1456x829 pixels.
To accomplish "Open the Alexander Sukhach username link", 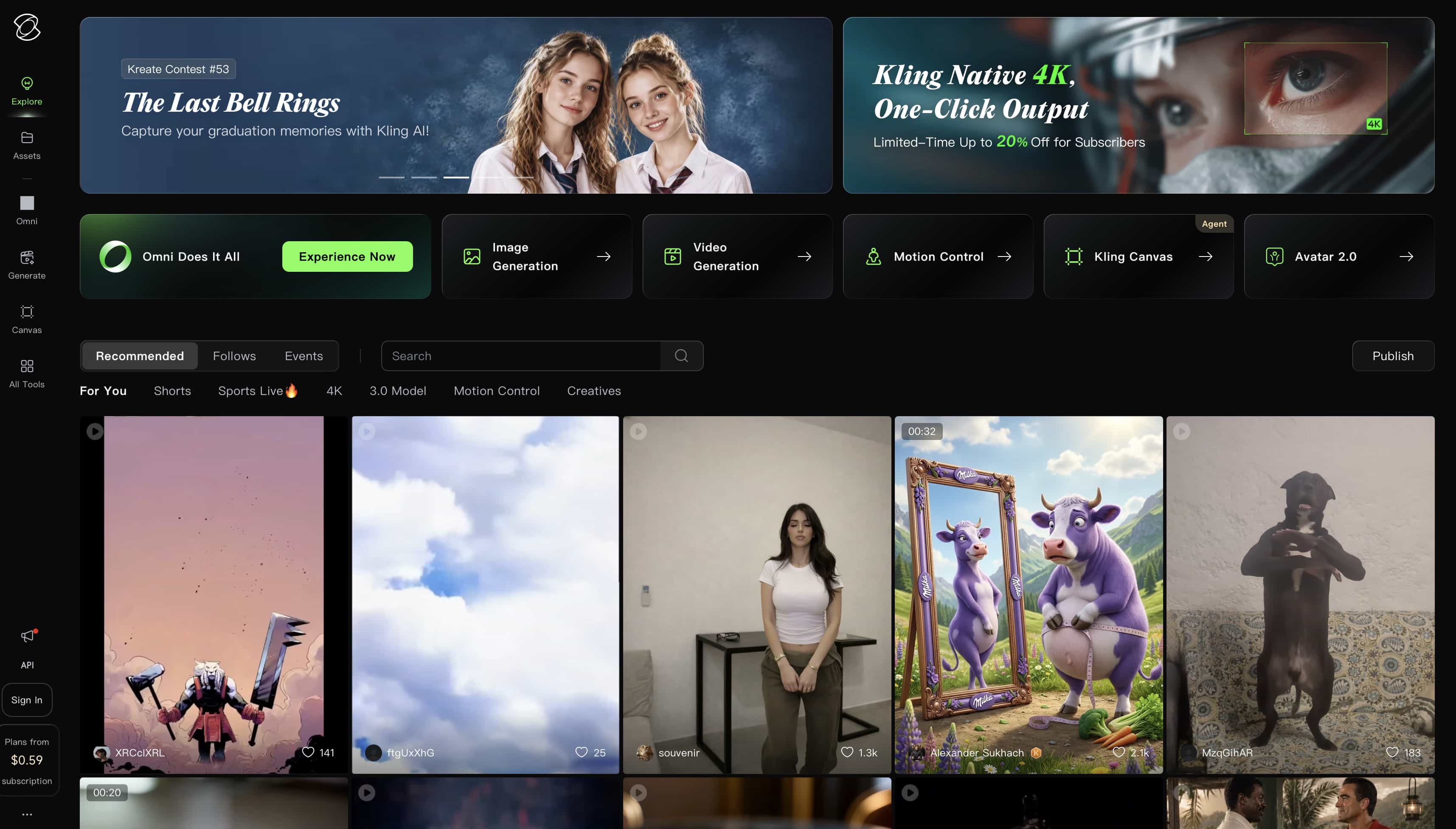I will click(x=977, y=753).
